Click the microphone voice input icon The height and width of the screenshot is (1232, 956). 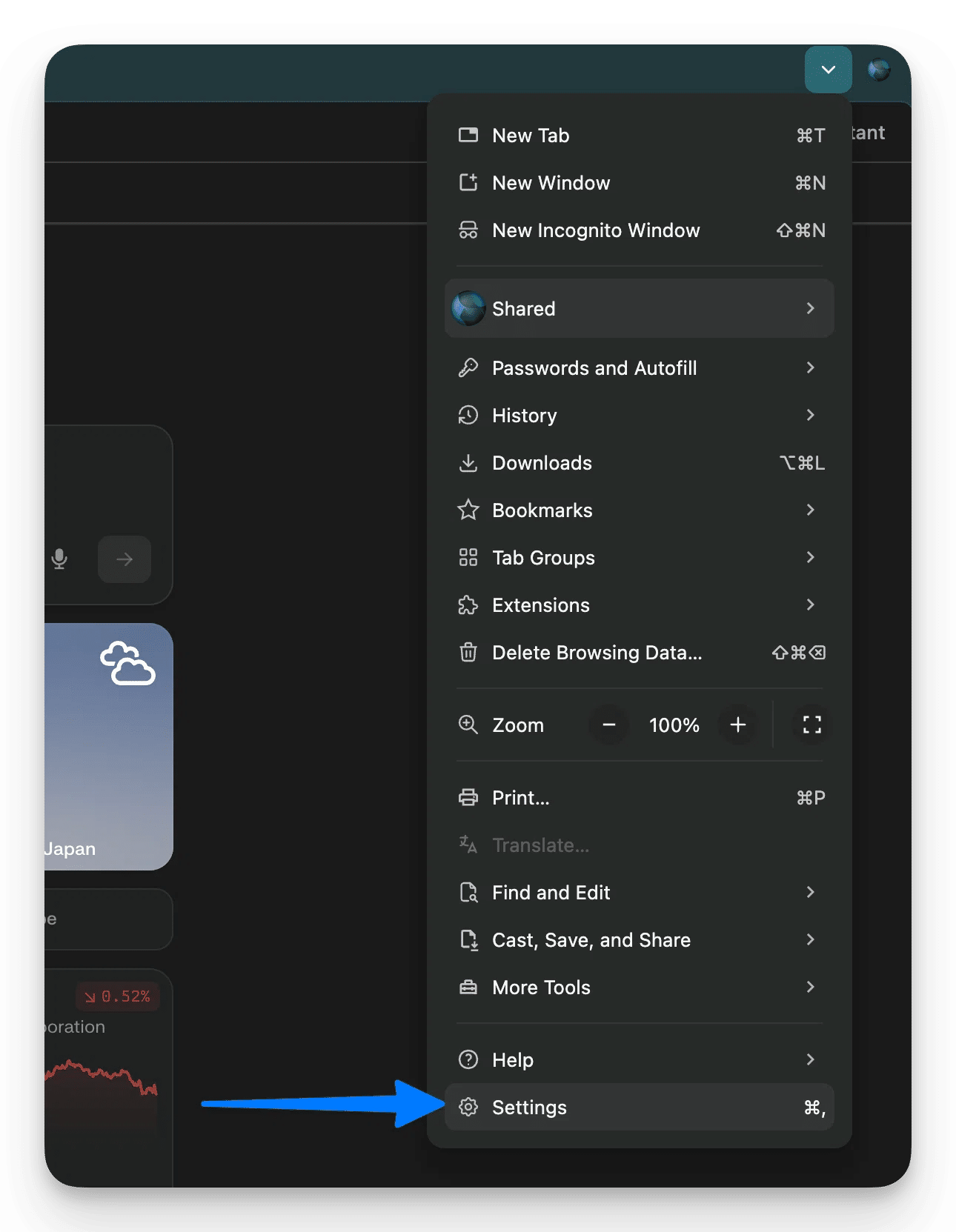59,559
